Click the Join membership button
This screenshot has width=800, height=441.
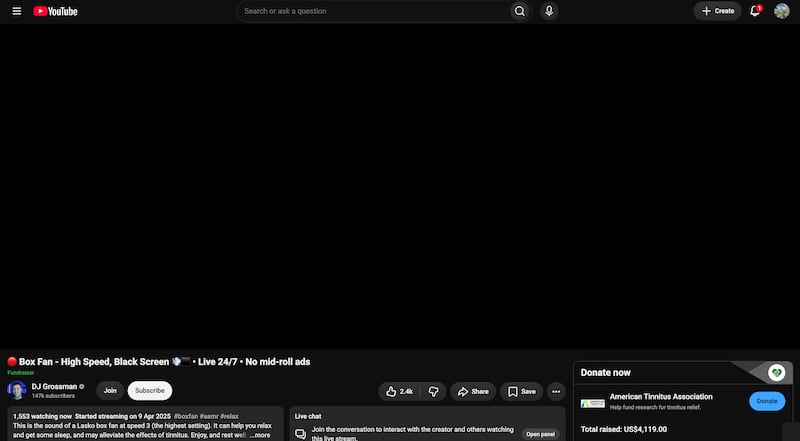(x=110, y=390)
